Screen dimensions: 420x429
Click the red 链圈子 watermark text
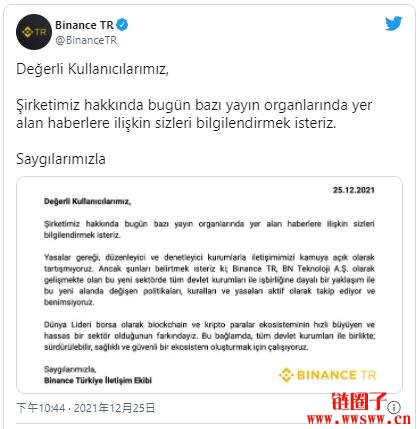pyautogui.click(x=359, y=401)
